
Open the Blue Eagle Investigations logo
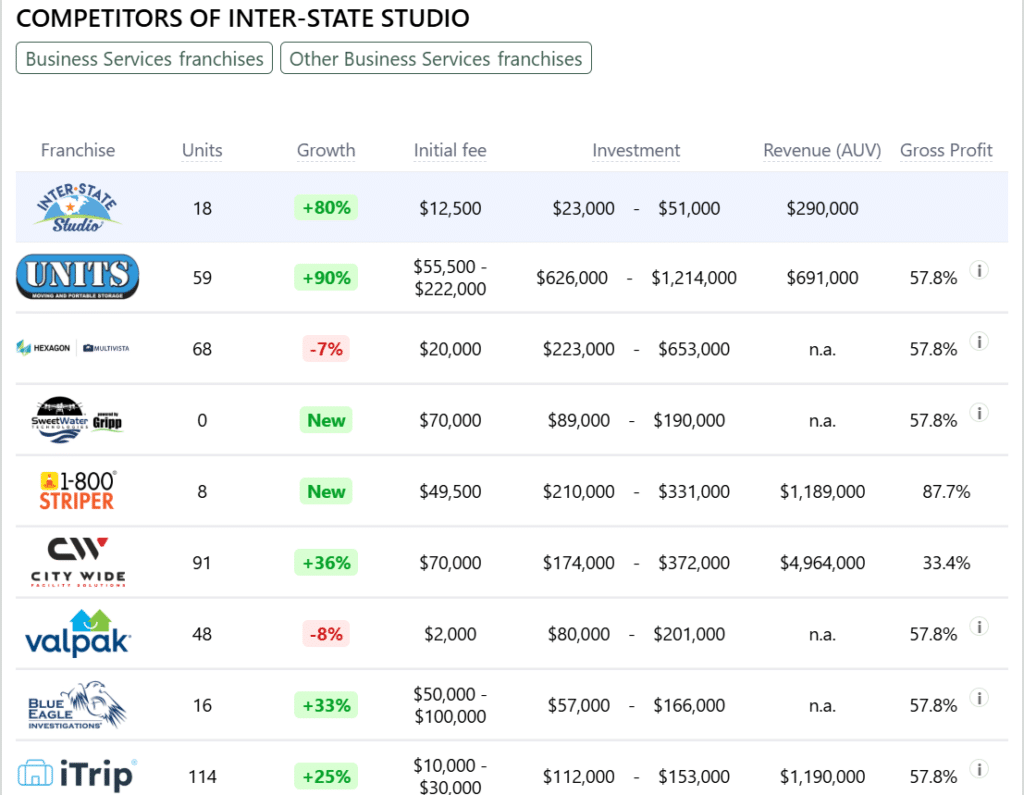click(x=77, y=705)
